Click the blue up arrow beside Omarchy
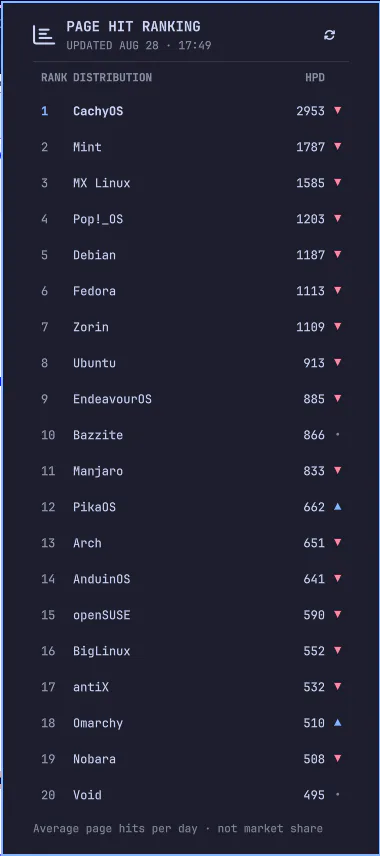 click(337, 723)
